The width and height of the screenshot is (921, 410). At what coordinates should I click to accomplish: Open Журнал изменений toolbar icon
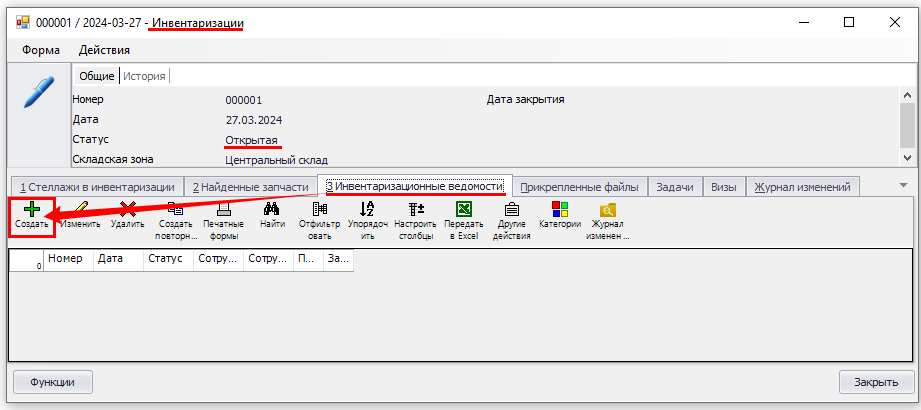point(607,210)
